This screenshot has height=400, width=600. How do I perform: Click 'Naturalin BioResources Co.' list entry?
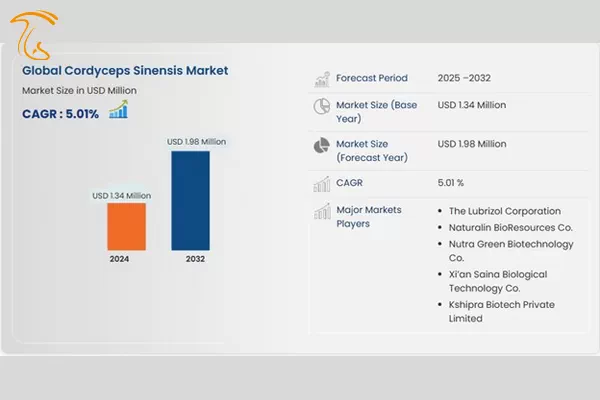511,228
